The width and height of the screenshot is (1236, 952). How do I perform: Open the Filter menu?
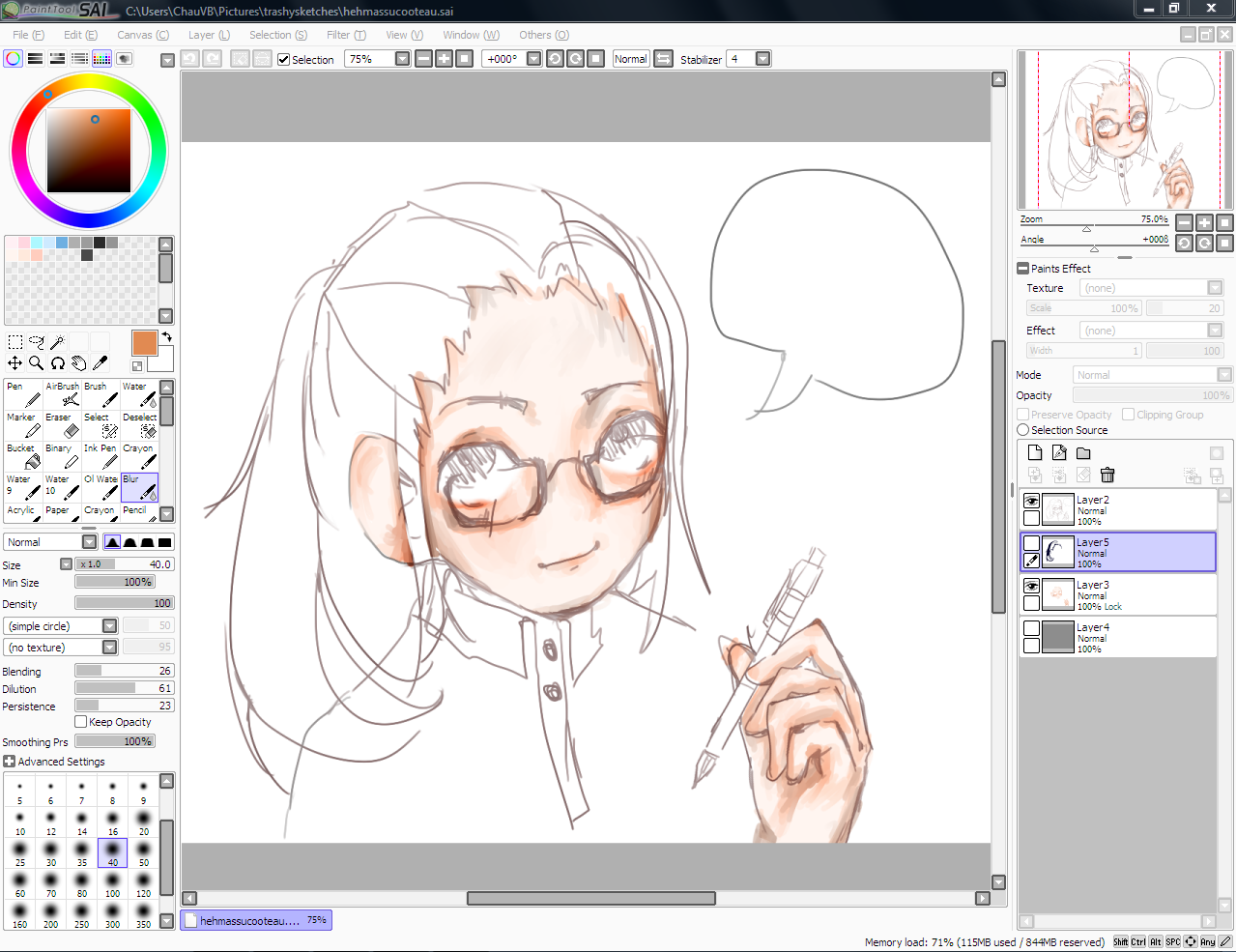345,35
